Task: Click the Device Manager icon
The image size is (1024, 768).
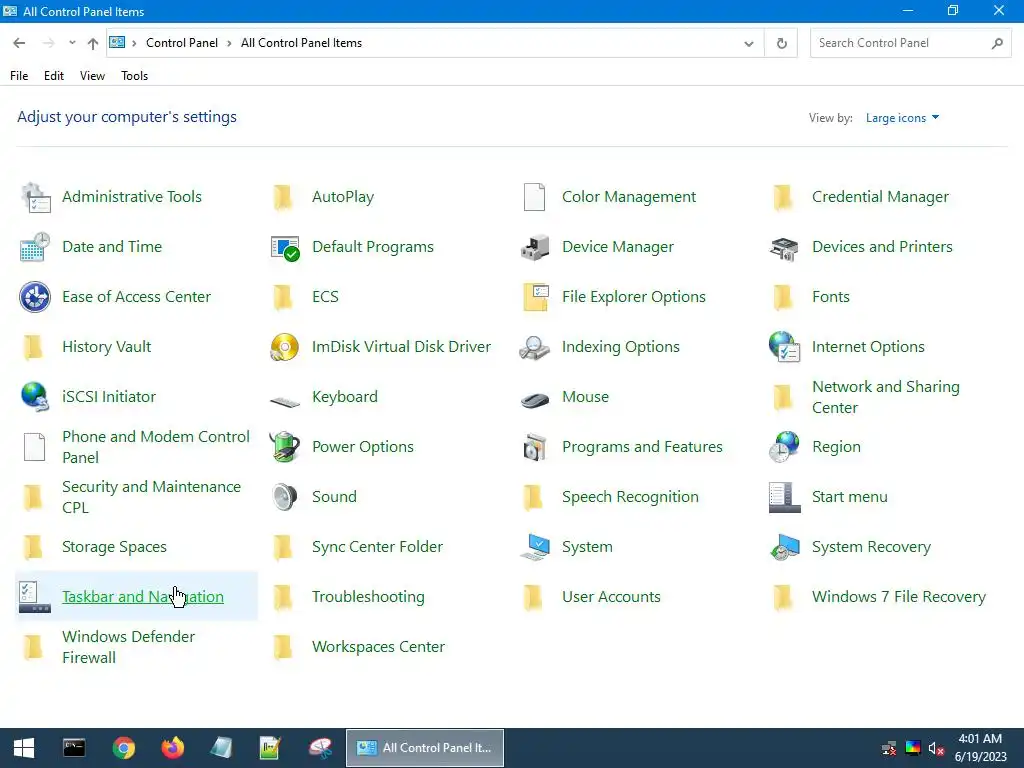Action: click(x=535, y=247)
